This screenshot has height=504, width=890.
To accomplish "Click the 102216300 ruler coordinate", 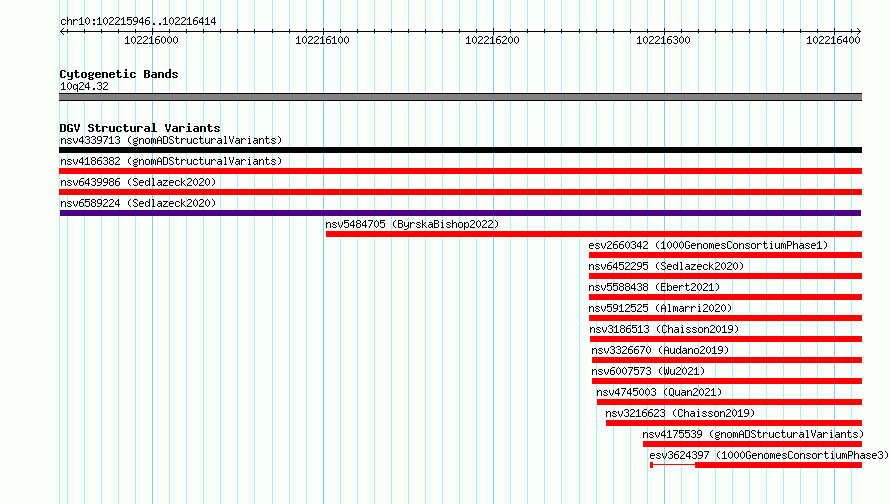I will pyautogui.click(x=663, y=40).
